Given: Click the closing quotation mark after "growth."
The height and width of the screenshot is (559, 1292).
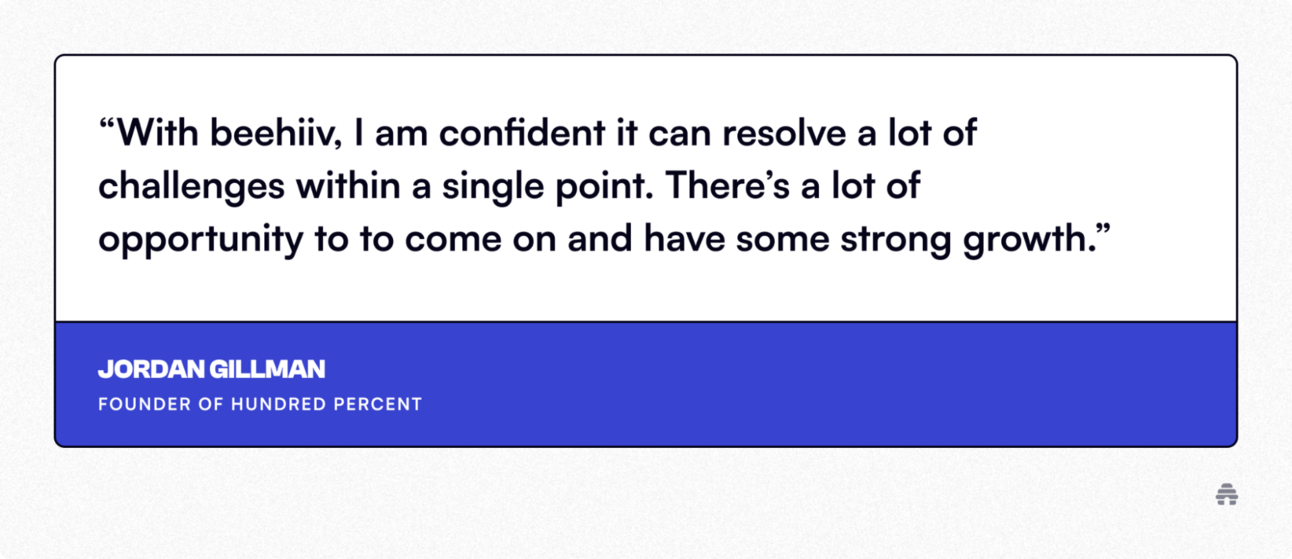Looking at the screenshot, I should click(x=1102, y=234).
